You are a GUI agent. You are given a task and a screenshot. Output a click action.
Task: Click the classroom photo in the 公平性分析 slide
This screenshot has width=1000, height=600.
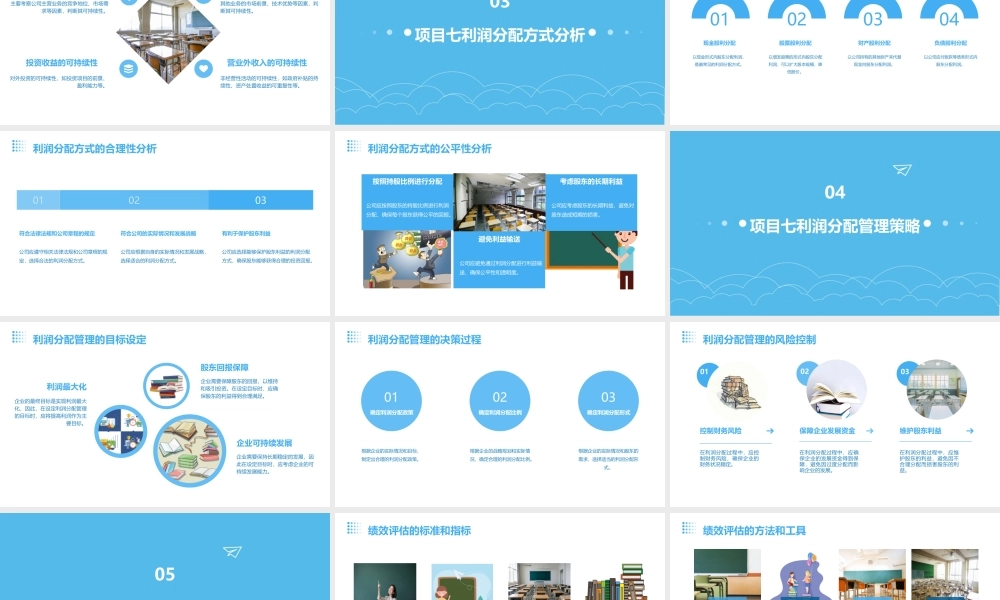[x=499, y=202]
